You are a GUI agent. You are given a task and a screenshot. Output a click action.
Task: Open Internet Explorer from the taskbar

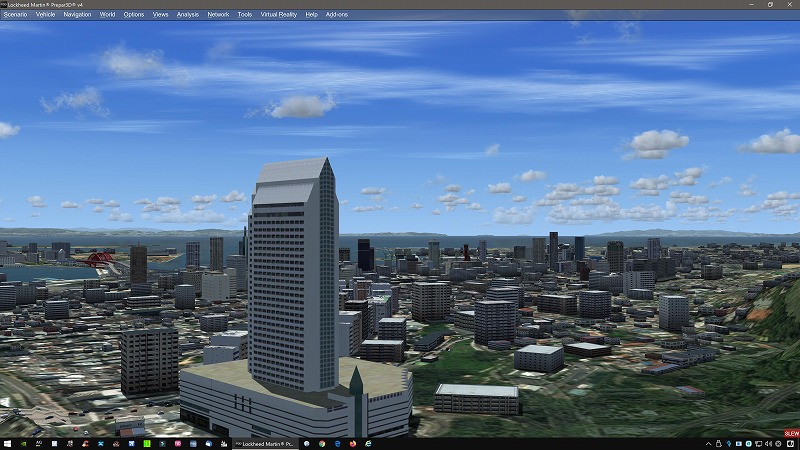tap(368, 444)
